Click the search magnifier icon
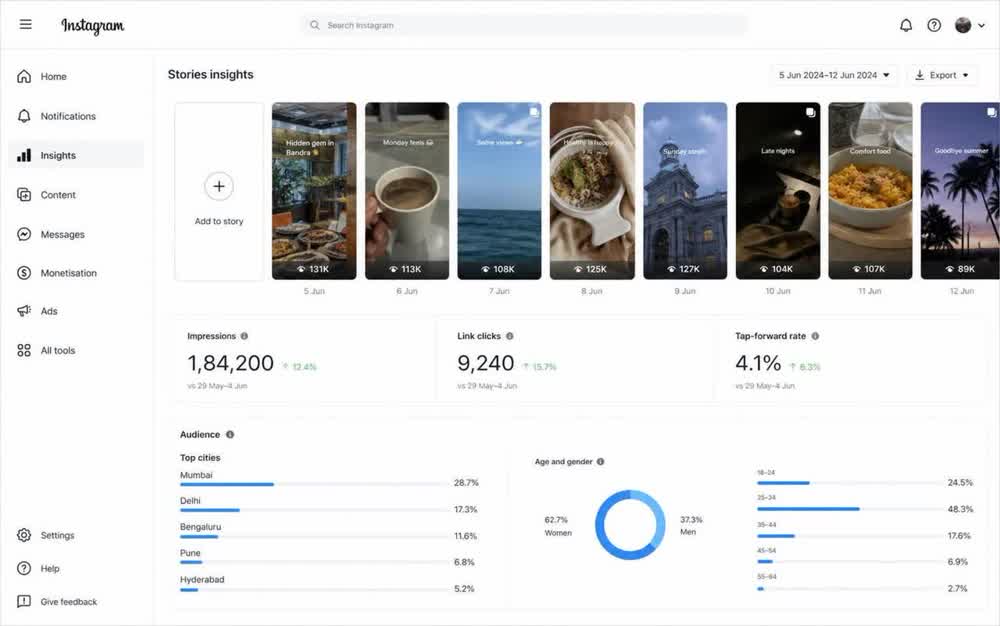This screenshot has width=1000, height=626. [314, 25]
